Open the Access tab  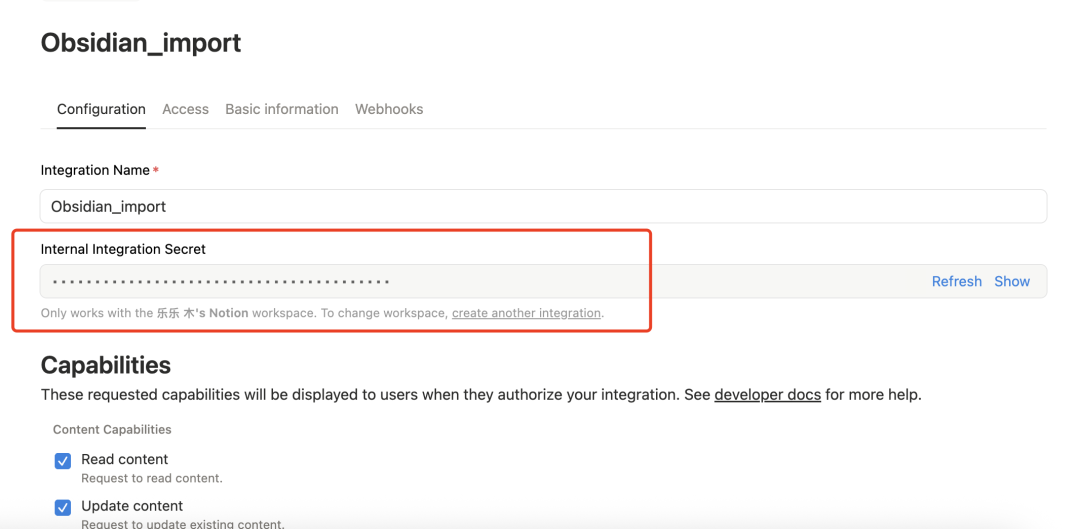185,109
